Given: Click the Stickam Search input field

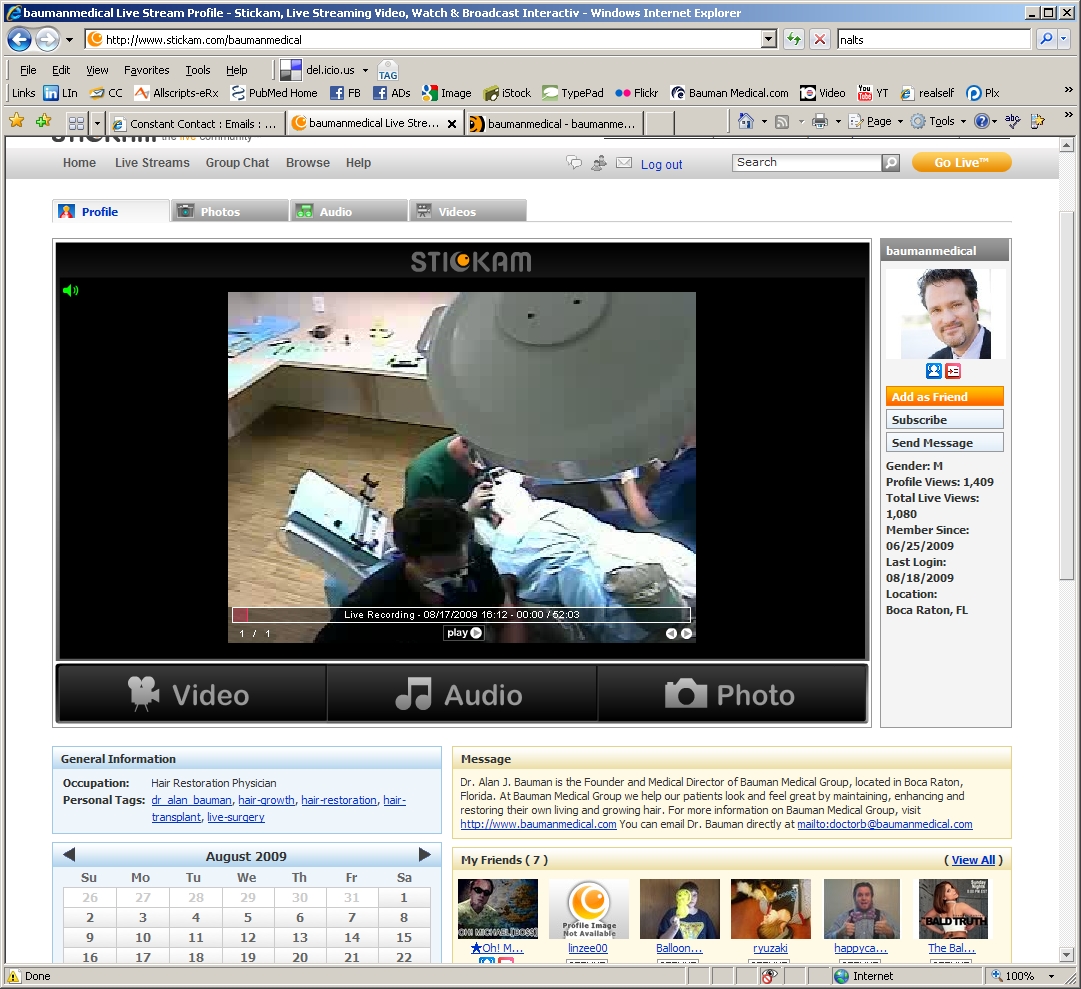Looking at the screenshot, I should pos(807,163).
